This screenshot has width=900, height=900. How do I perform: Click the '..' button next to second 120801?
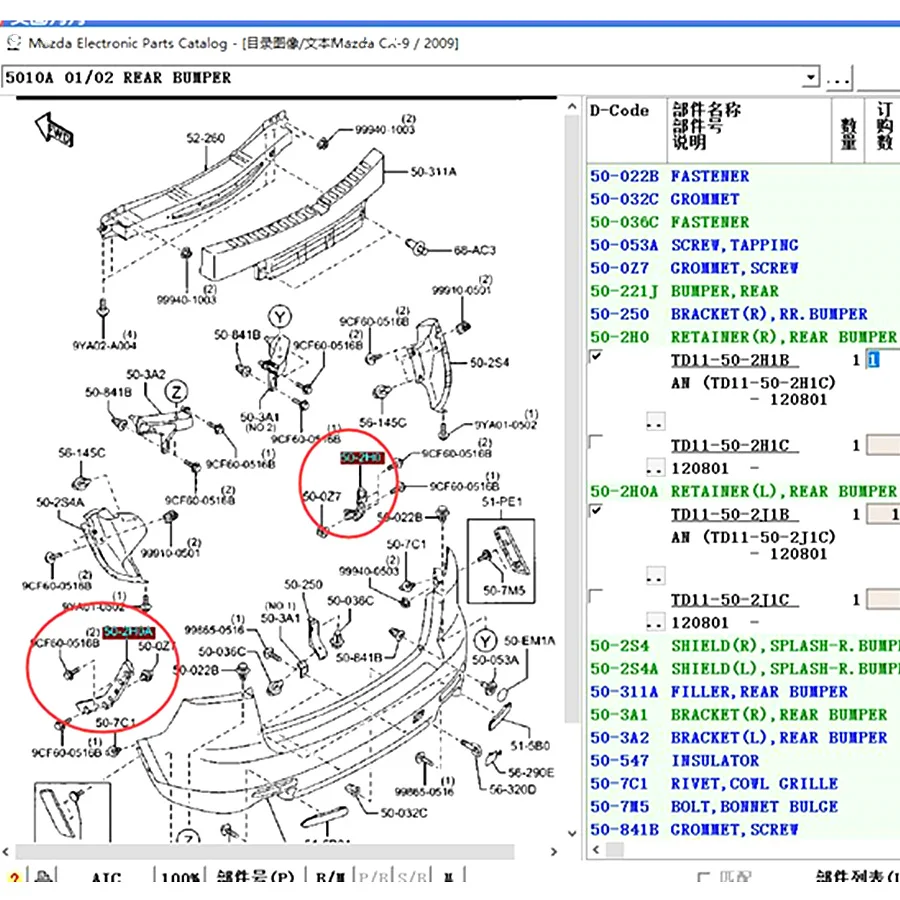[655, 622]
